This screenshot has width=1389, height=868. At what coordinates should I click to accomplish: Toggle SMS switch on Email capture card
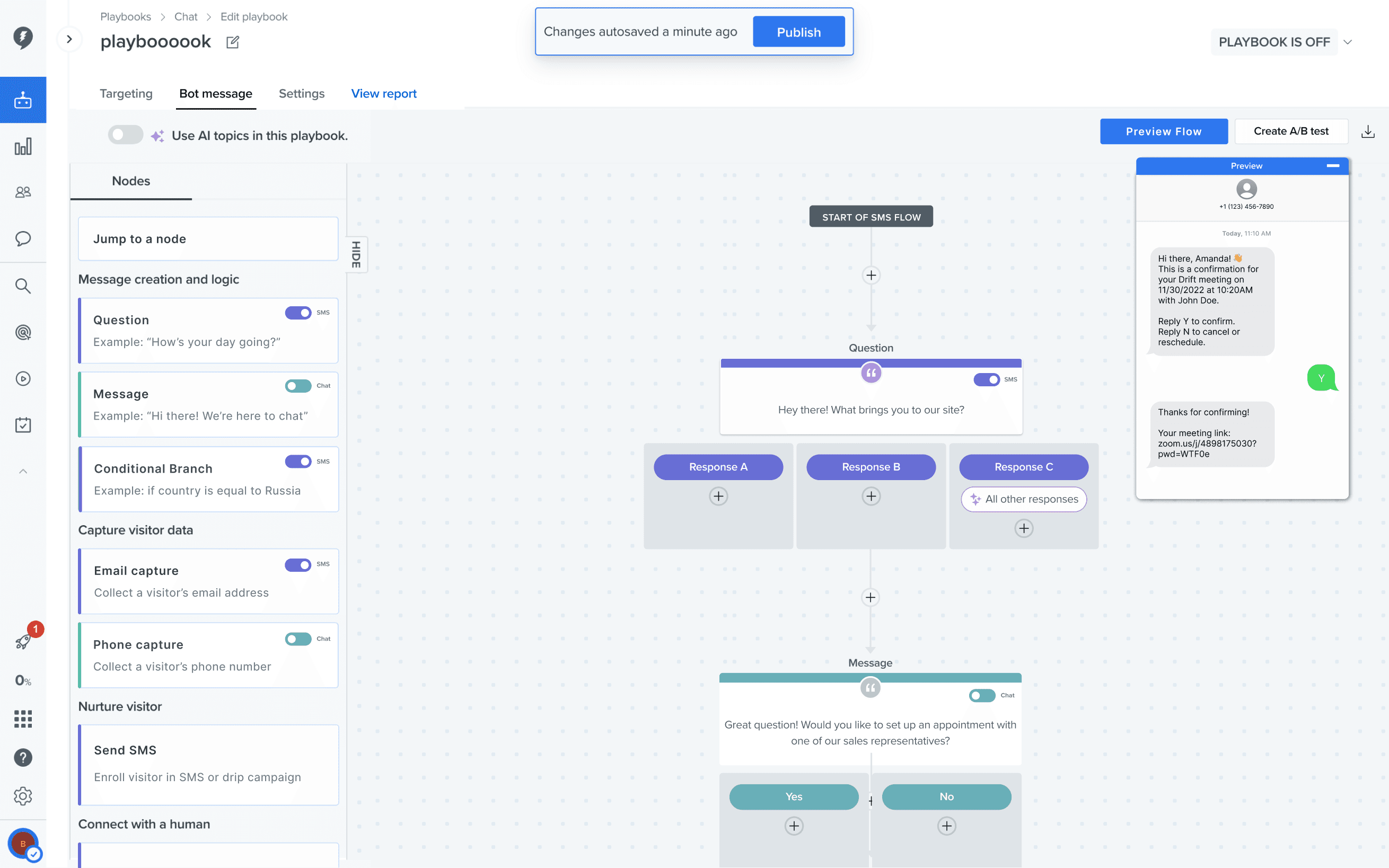(298, 565)
